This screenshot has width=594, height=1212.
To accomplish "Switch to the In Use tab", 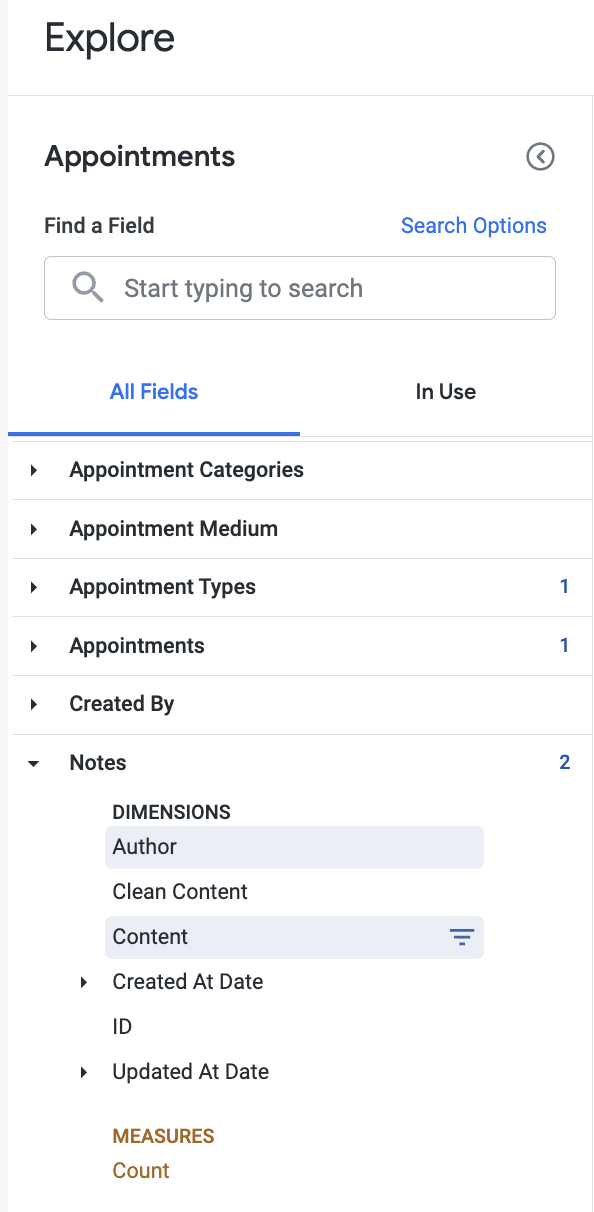I will tap(445, 392).
